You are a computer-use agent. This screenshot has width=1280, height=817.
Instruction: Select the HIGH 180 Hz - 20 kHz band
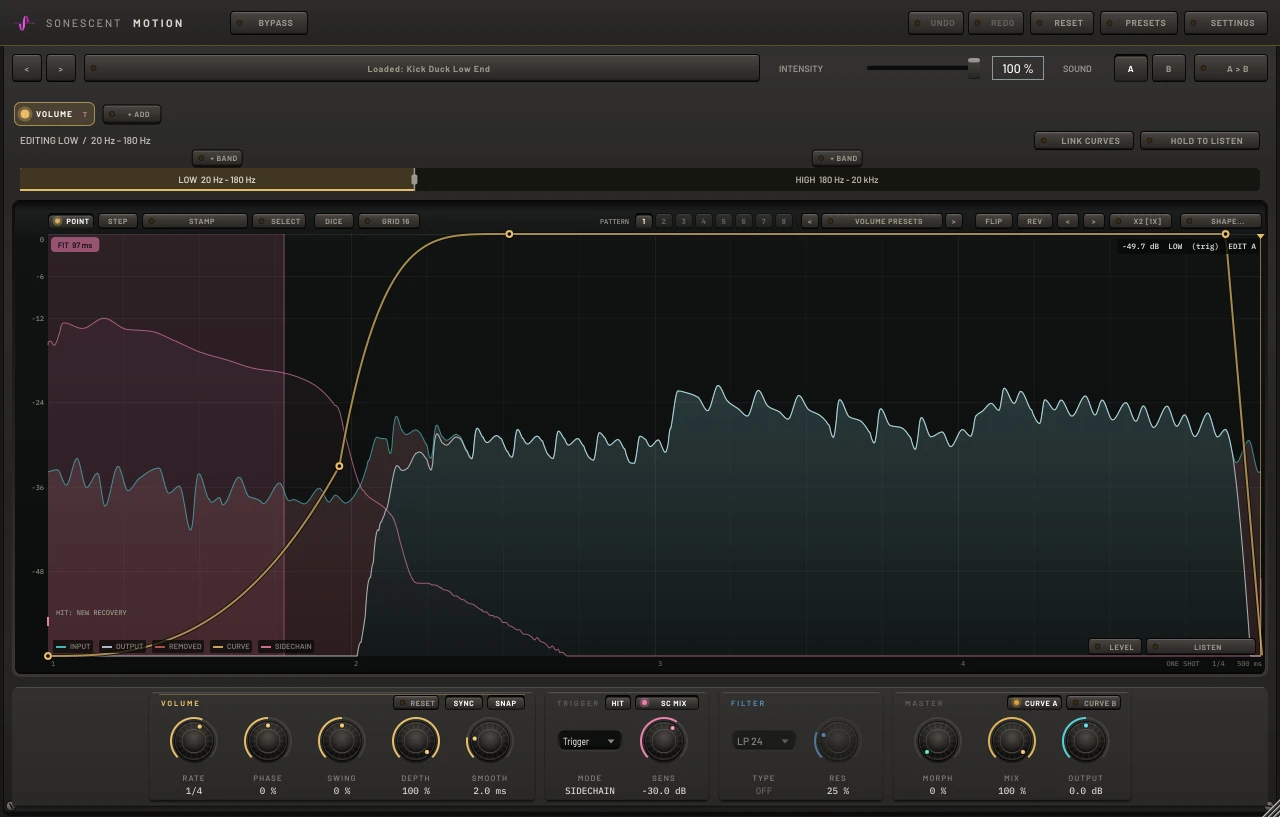click(x=837, y=180)
